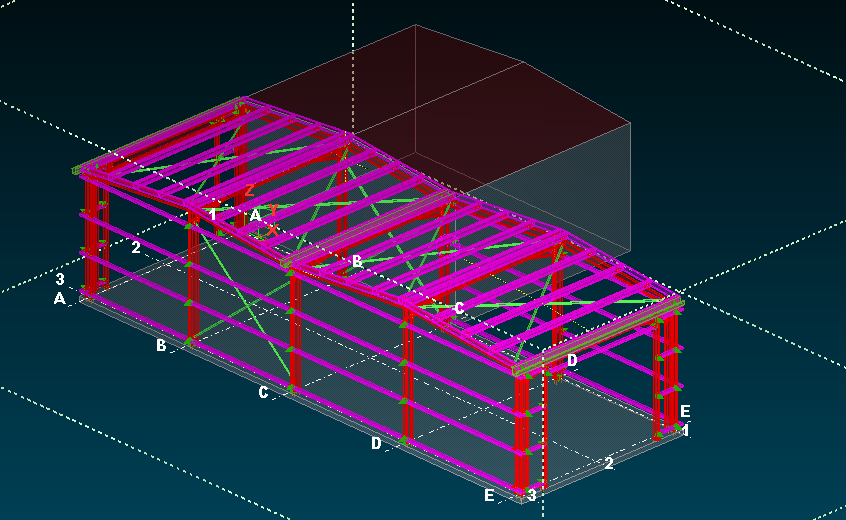Click grid label D below the front wall
Viewport: 846px width, 520px height.
point(376,443)
